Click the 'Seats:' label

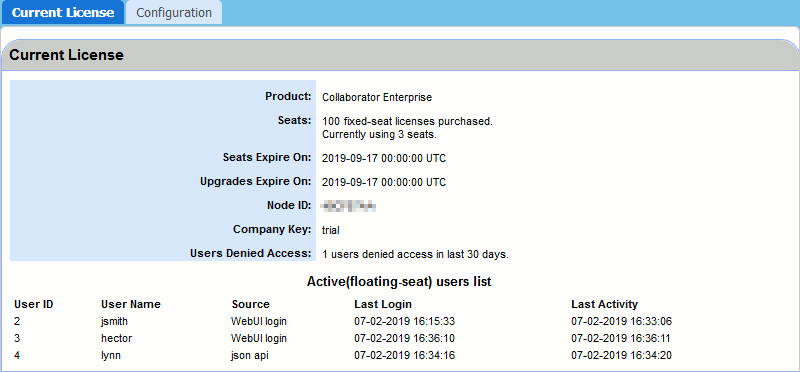click(295, 120)
